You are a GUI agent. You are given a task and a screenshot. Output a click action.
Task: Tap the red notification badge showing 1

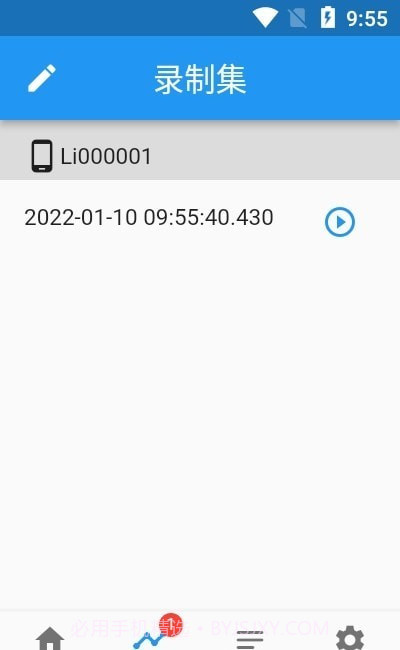click(x=171, y=624)
